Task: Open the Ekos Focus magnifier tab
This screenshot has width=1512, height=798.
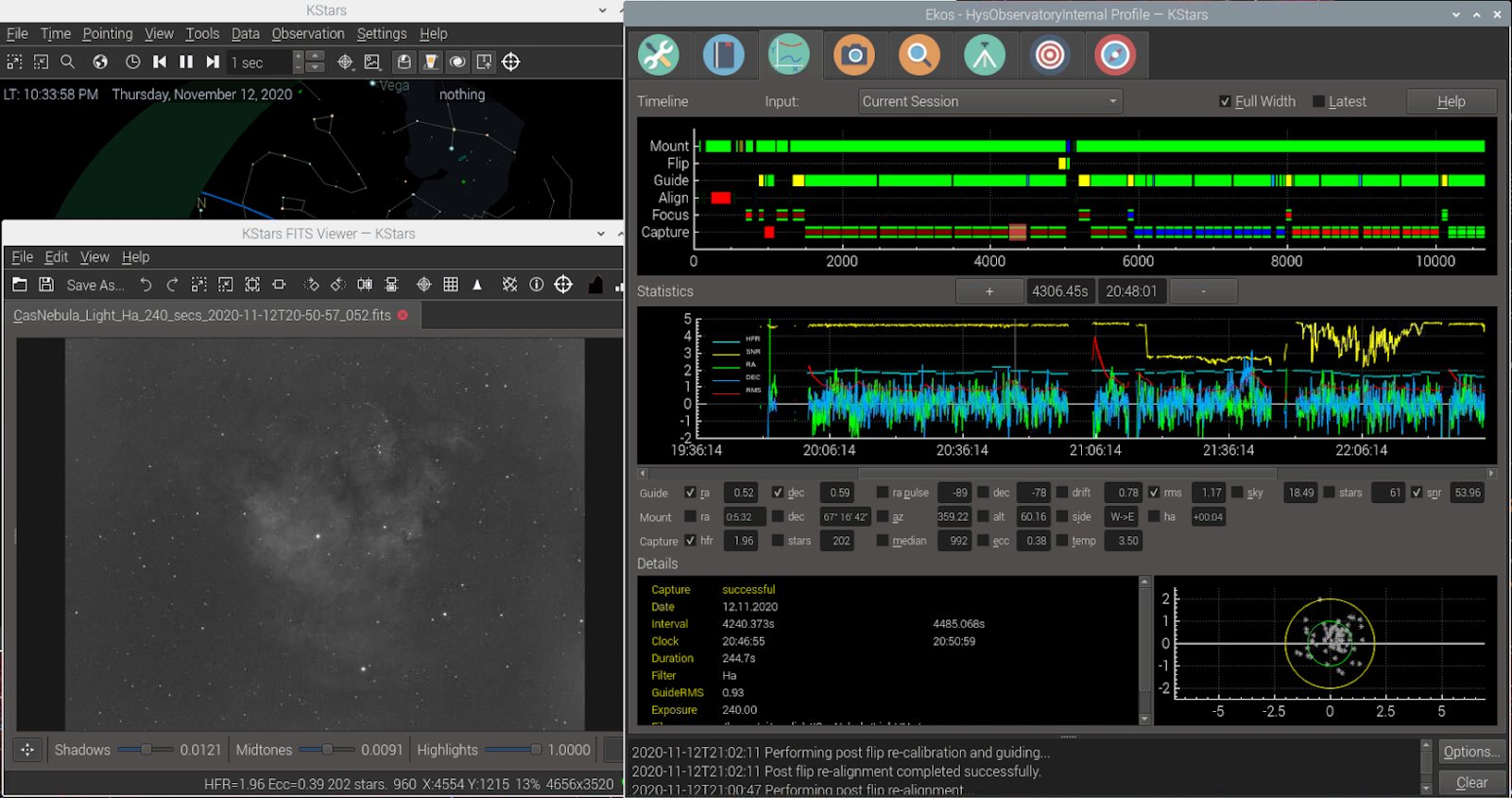Action: (x=919, y=55)
